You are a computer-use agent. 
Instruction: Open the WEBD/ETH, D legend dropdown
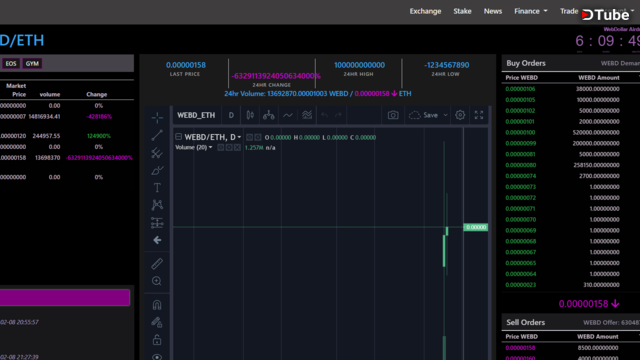click(239, 137)
